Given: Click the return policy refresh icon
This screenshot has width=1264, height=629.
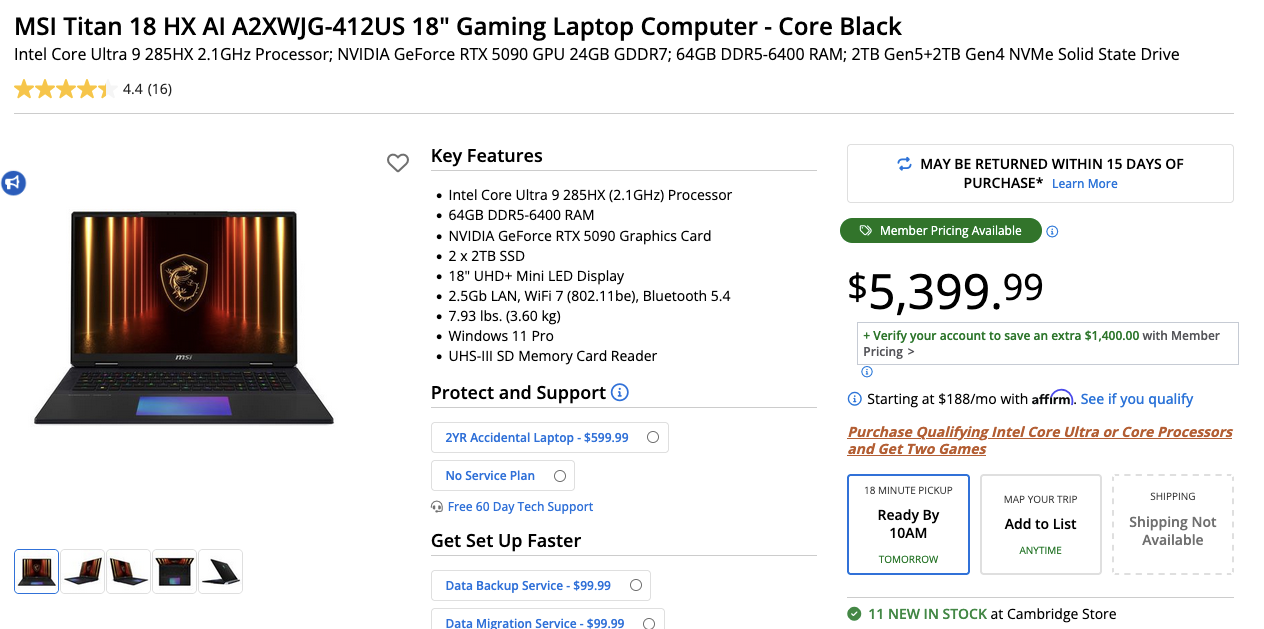Looking at the screenshot, I should 904,164.
